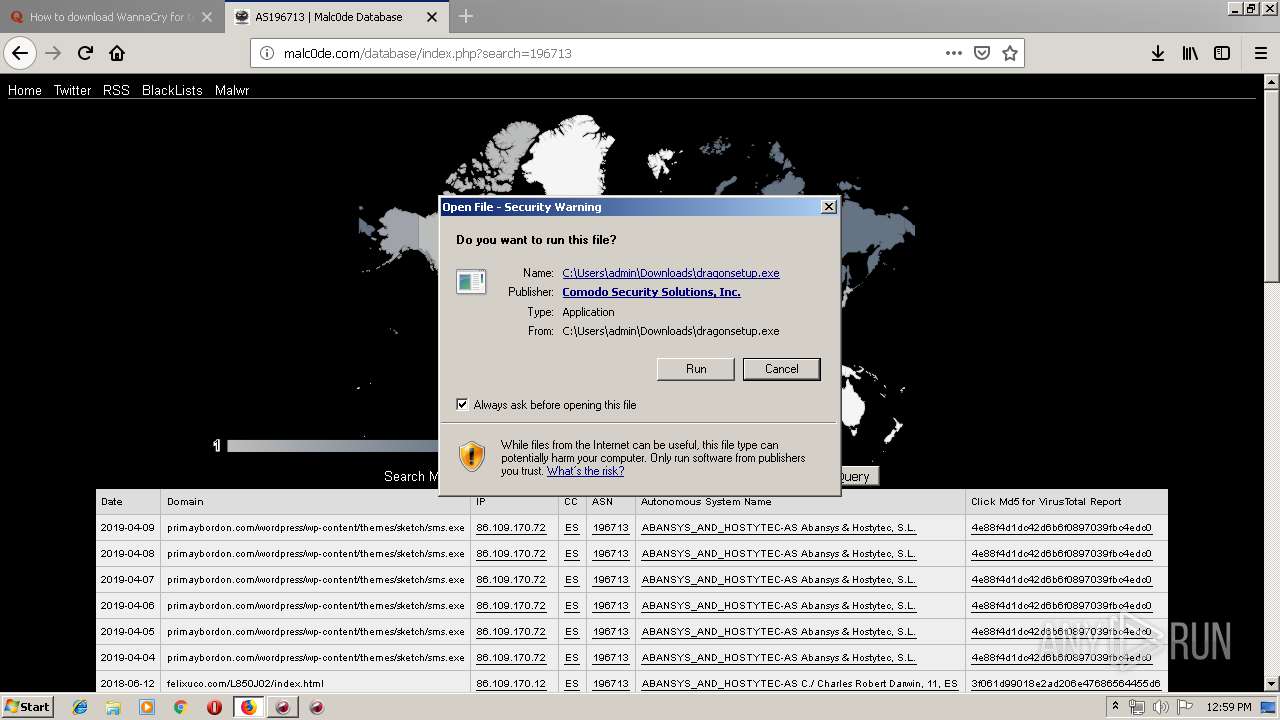The height and width of the screenshot is (720, 1280).
Task: Open the volume tray icon
Action: pyautogui.click(x=1161, y=707)
